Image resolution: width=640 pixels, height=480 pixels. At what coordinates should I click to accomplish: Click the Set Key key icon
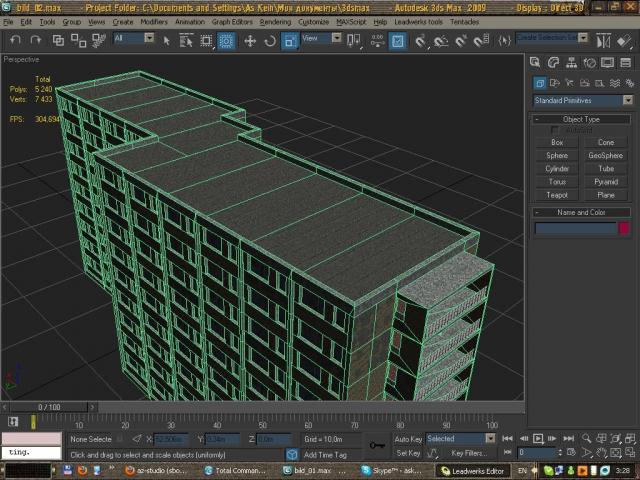click(x=377, y=445)
